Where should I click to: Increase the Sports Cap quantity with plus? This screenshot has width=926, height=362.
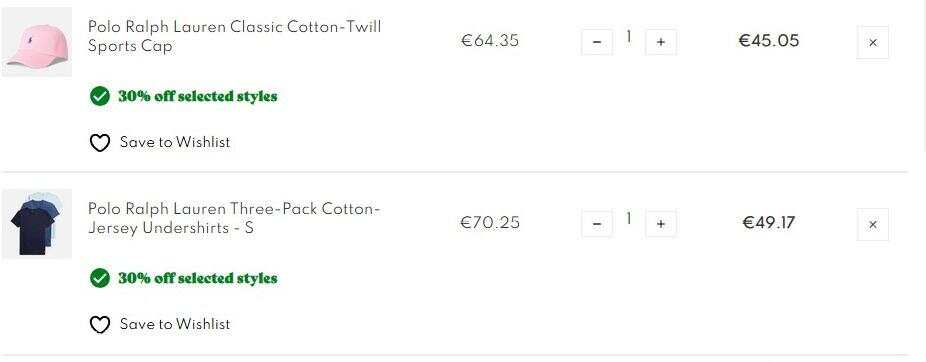tap(661, 43)
